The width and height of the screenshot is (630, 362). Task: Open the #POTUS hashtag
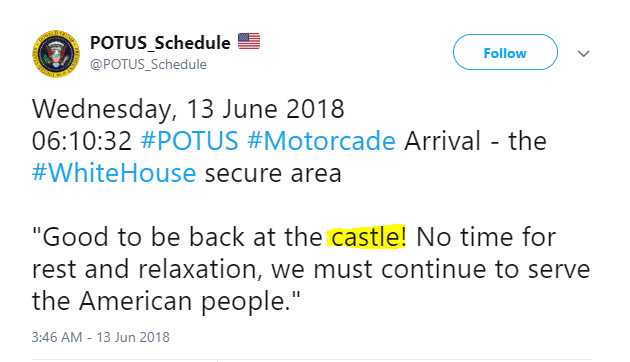click(190, 141)
